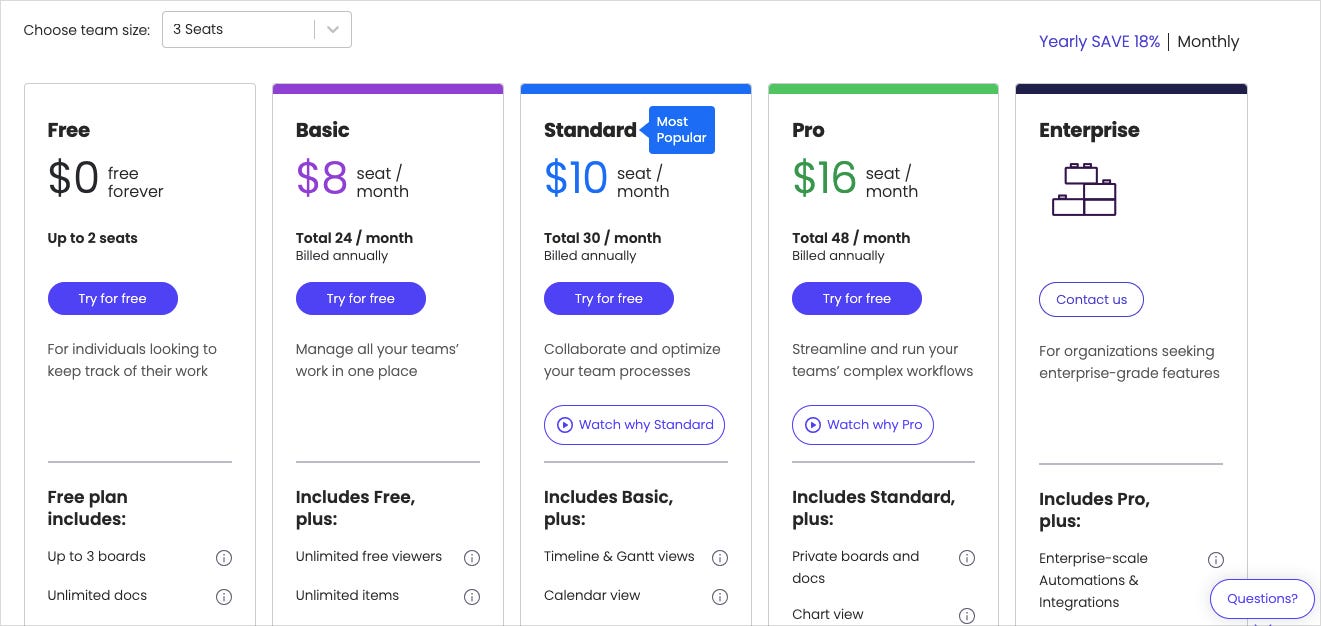
Task: Click Try for free under Basic plan
Action: point(361,299)
